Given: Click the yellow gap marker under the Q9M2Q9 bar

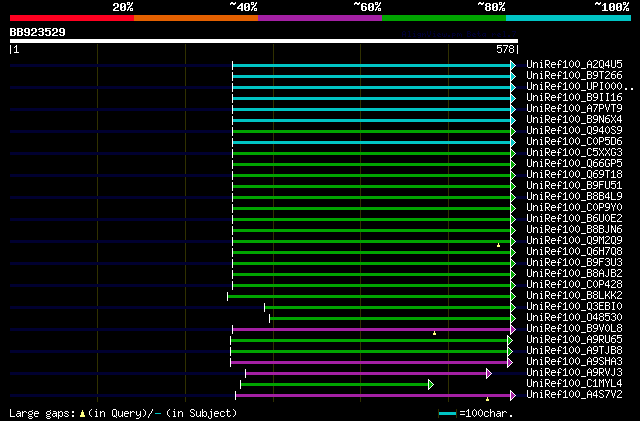Looking at the screenshot, I should 498,245.
